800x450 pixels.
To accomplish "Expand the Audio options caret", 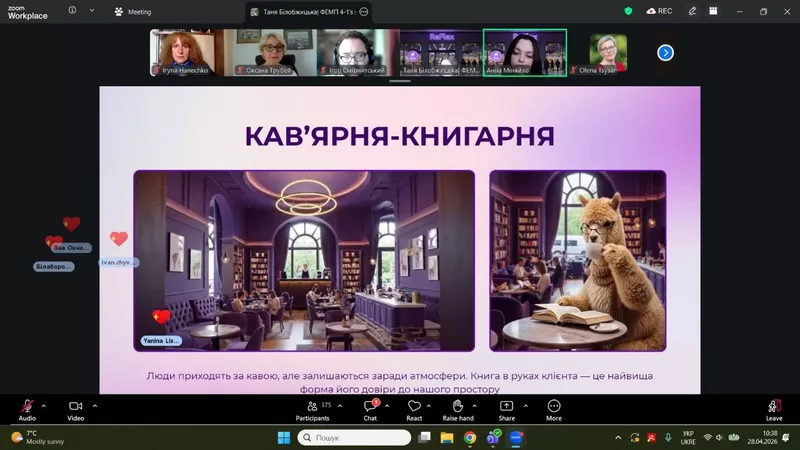I will coord(43,406).
